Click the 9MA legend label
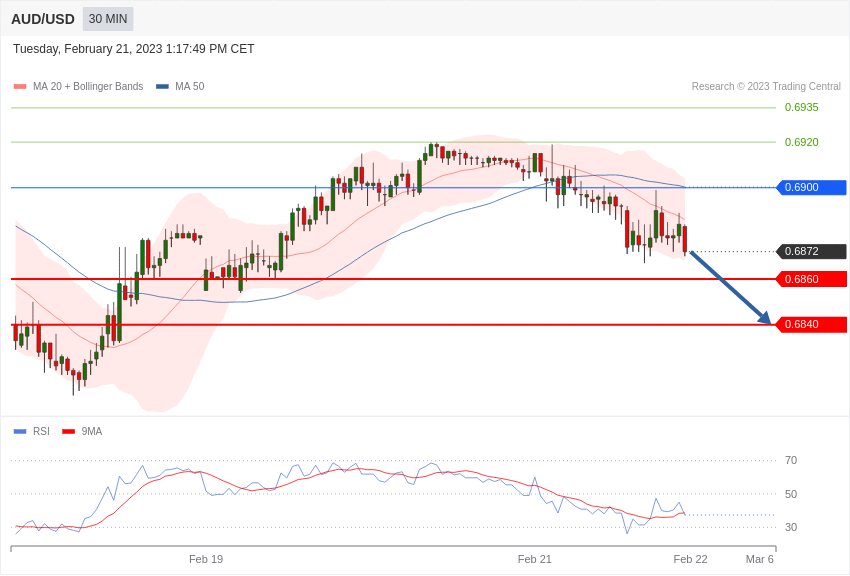 pos(92,432)
